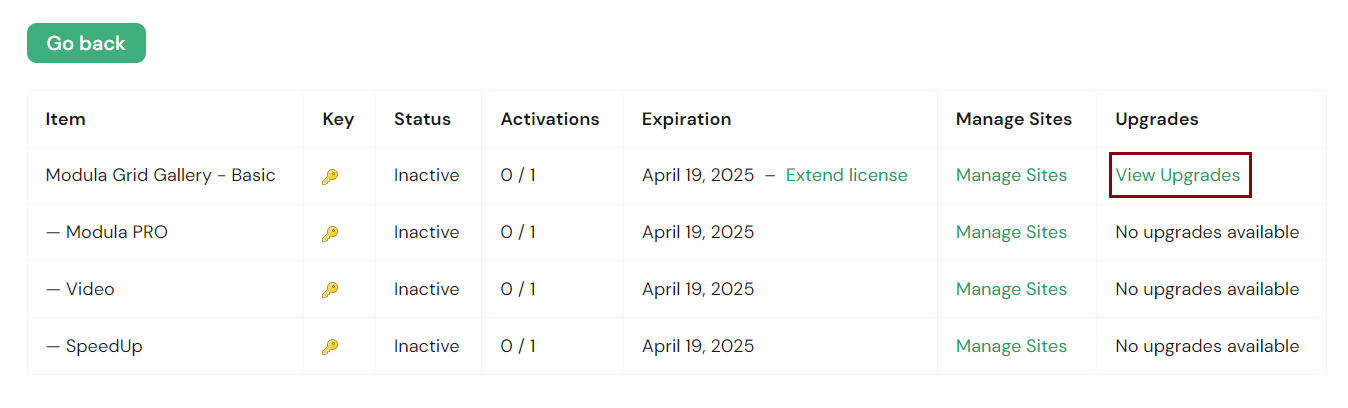
Task: Open the SpeedUp license key icon
Action: (330, 347)
